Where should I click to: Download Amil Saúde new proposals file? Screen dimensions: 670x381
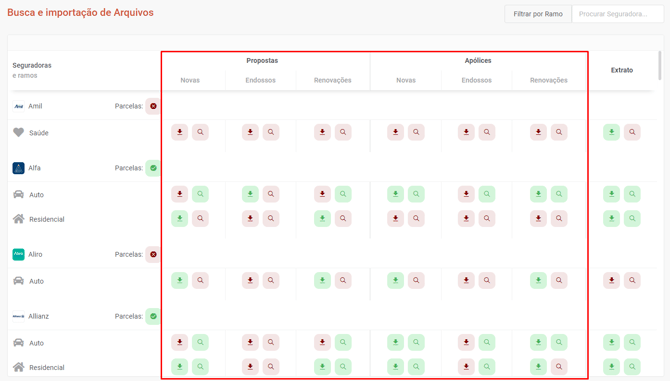point(179,132)
